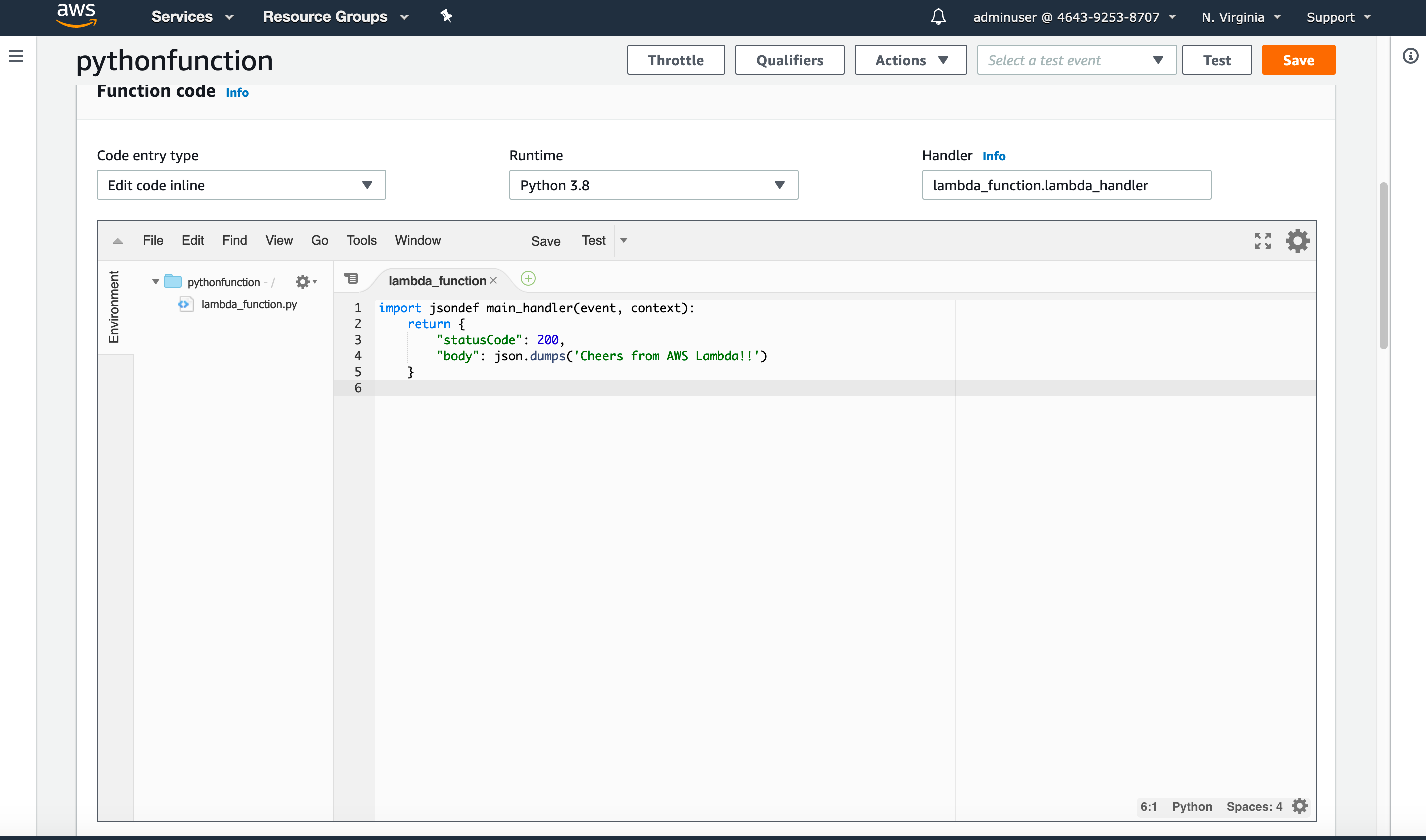Image resolution: width=1426 pixels, height=840 pixels.
Task: Click the AWS logo home icon
Action: [77, 16]
